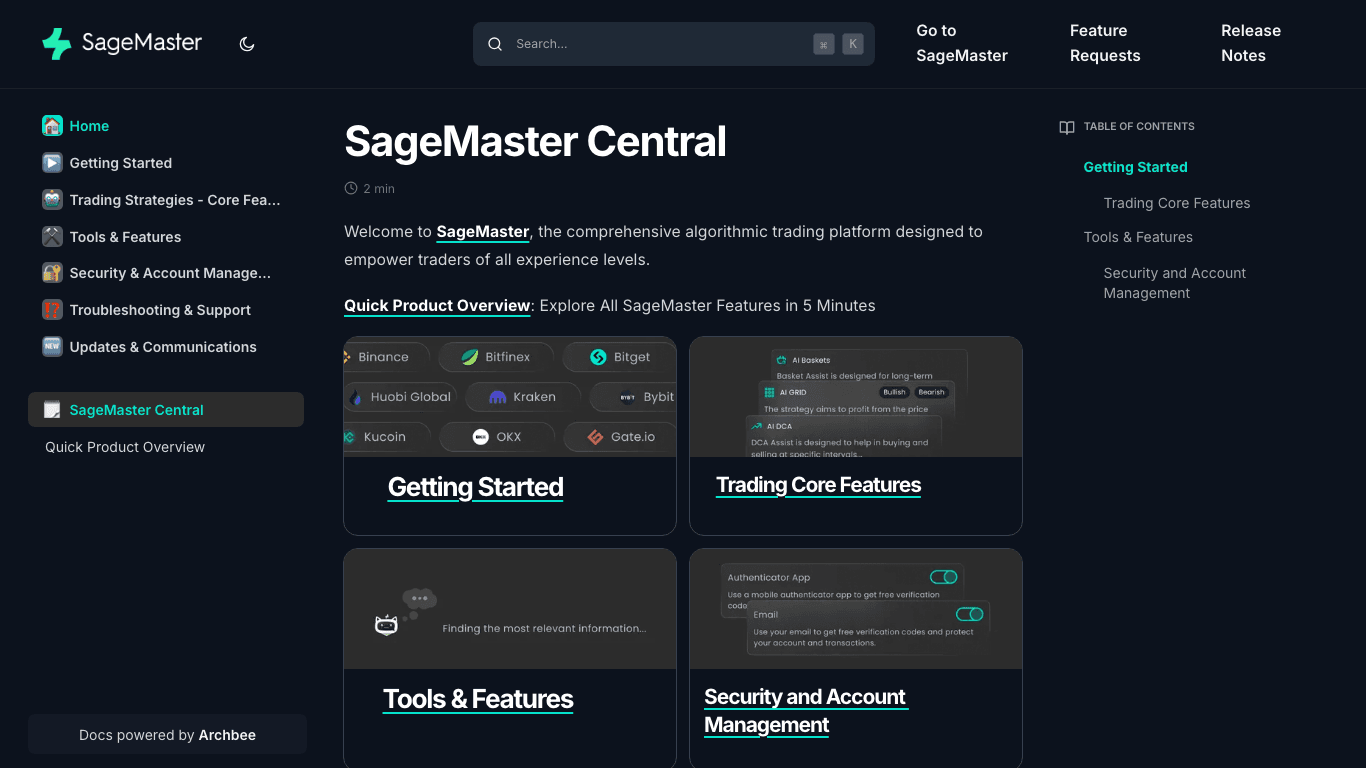
Task: Click the Table of Contents panel icon
Action: 1066,126
